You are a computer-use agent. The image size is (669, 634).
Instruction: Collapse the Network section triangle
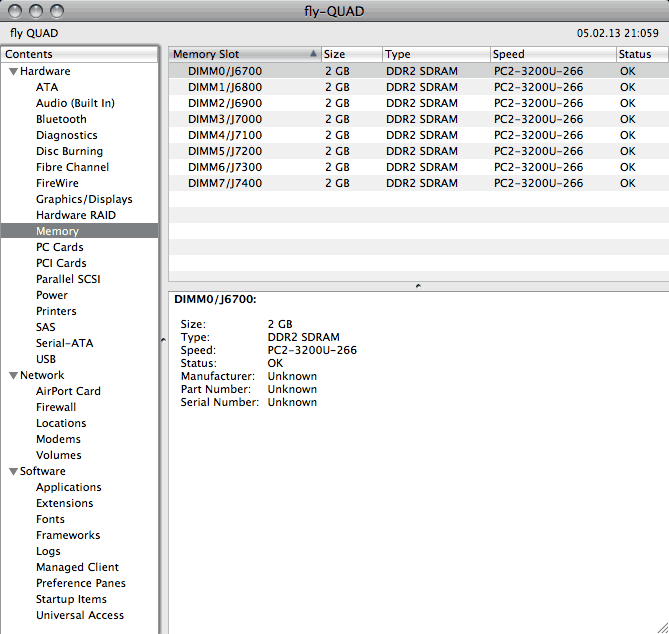click(x=13, y=376)
